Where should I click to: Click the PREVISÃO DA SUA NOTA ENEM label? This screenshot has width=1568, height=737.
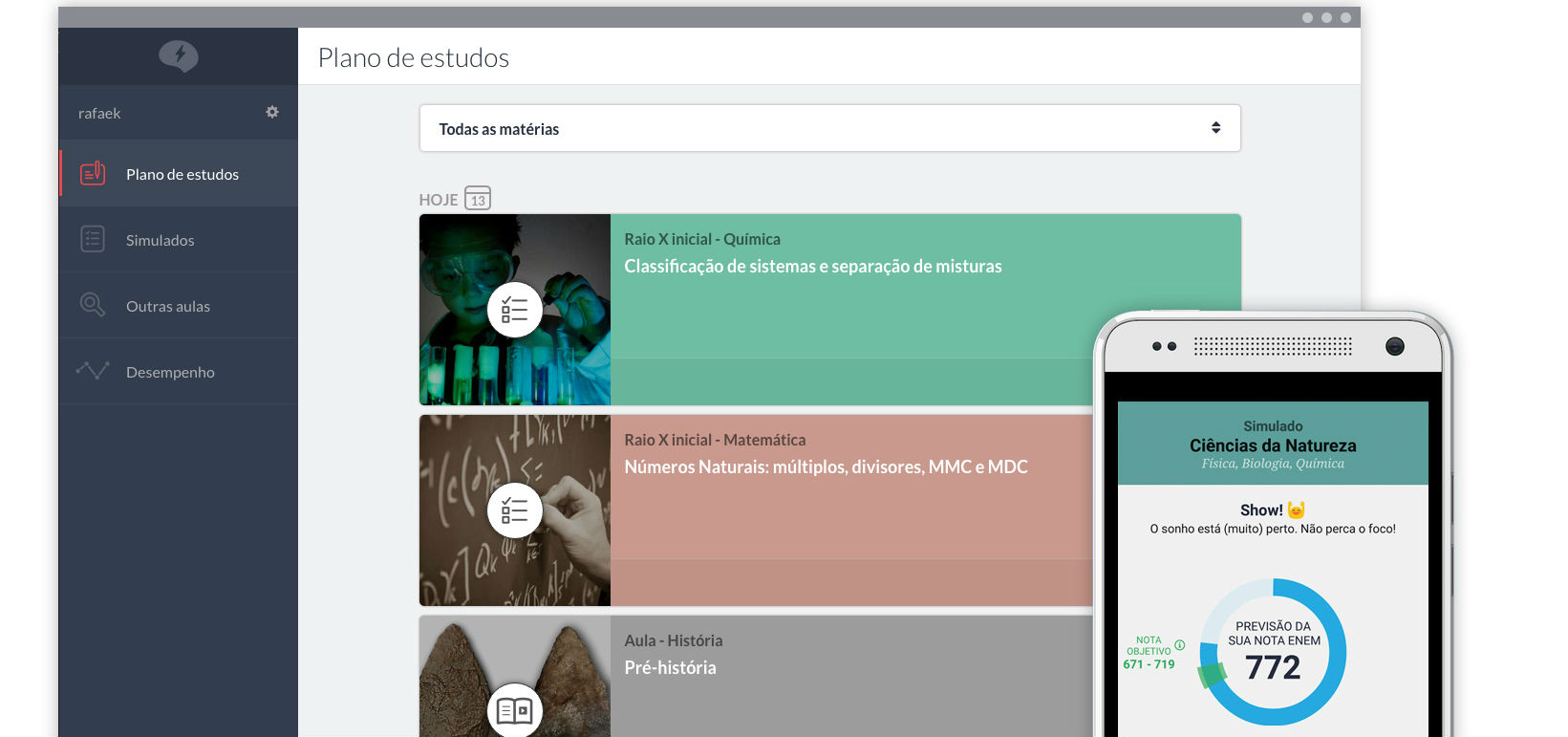(x=1274, y=634)
